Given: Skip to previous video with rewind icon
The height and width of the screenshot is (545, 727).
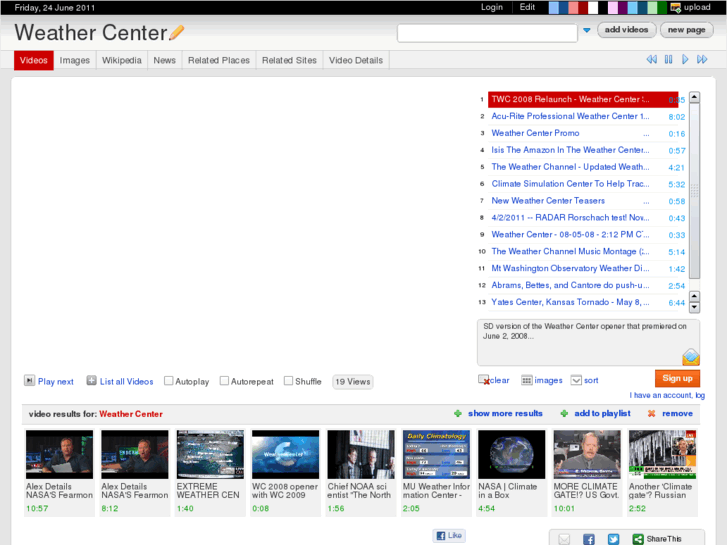Looking at the screenshot, I should click(x=651, y=59).
